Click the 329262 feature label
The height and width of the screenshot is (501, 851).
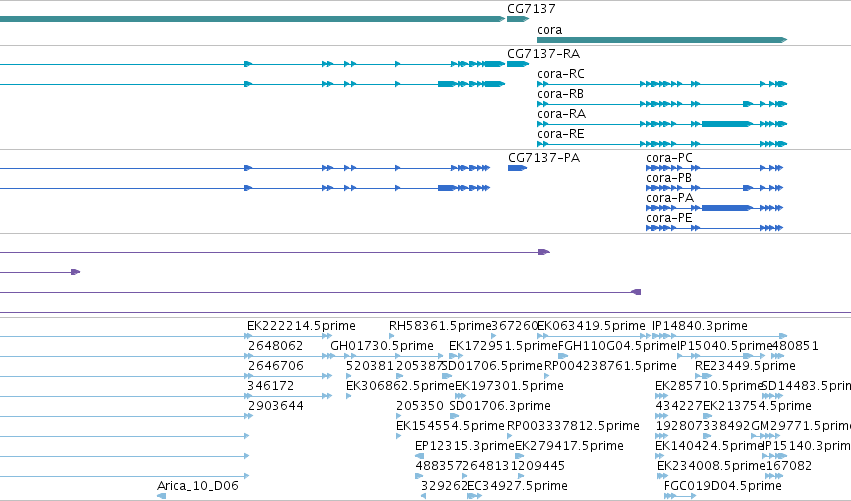pos(444,486)
